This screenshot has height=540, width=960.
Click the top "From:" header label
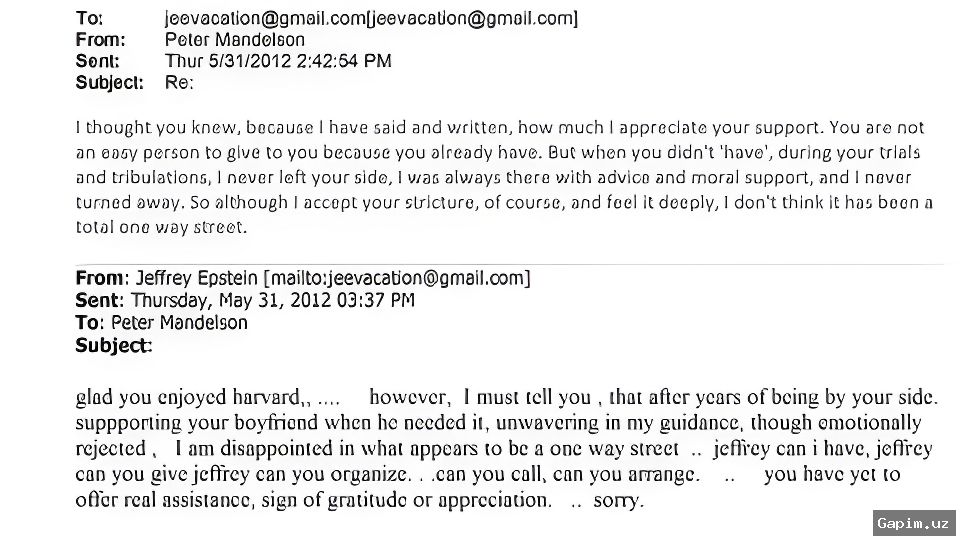100,40
